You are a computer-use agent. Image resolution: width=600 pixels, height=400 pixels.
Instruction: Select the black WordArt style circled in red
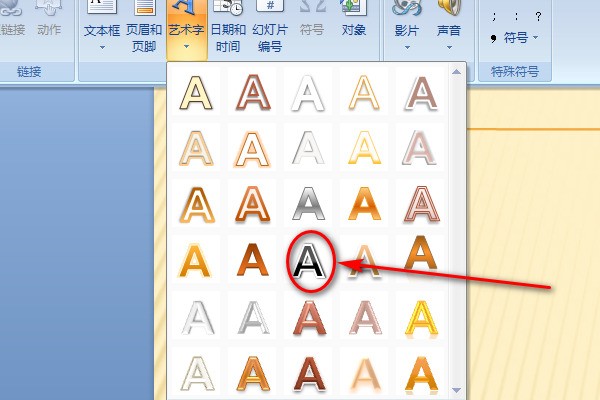point(309,262)
